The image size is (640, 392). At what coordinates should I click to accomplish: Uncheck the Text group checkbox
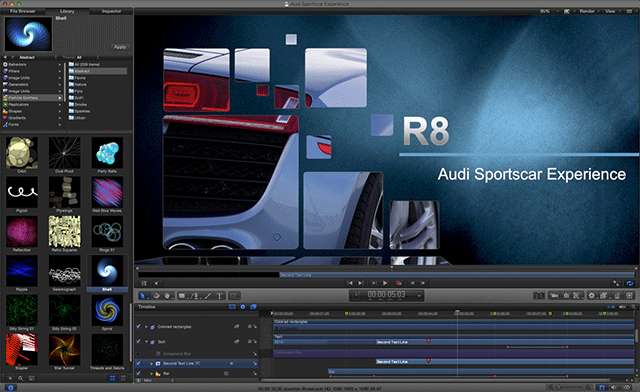[138, 341]
